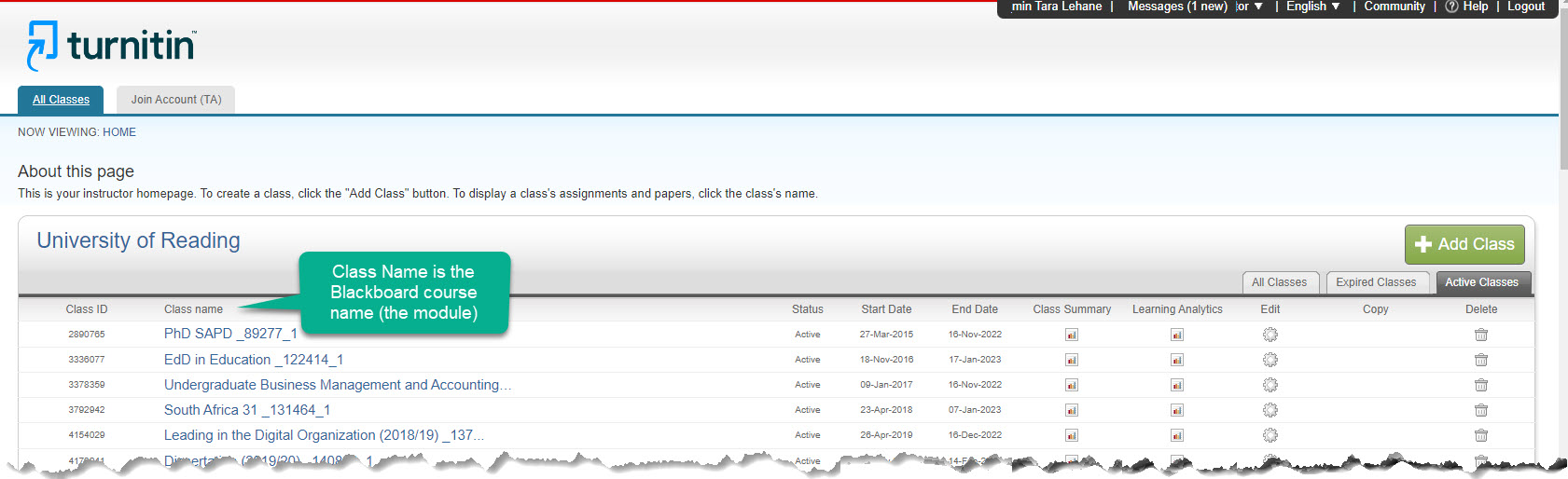This screenshot has height=479, width=1568.
Task: Click the University of Reading heading
Action: point(138,240)
